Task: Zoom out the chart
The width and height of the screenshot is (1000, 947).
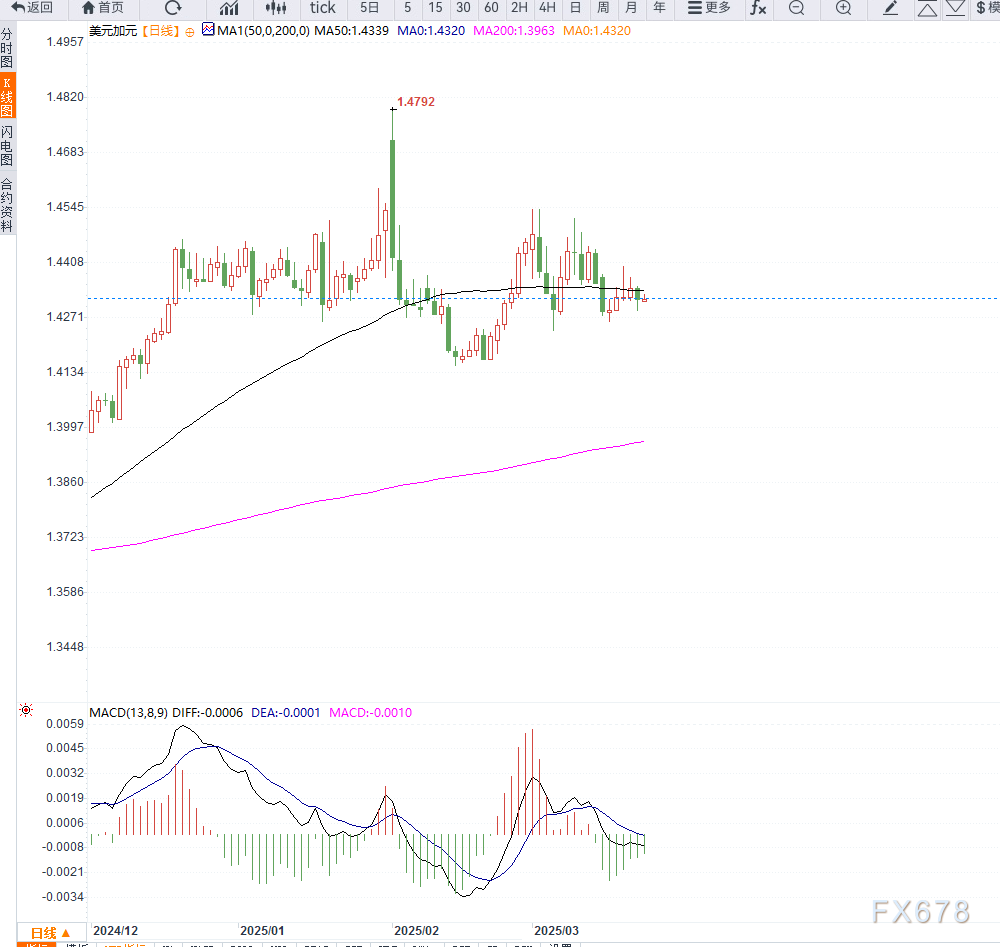Action: 797,8
